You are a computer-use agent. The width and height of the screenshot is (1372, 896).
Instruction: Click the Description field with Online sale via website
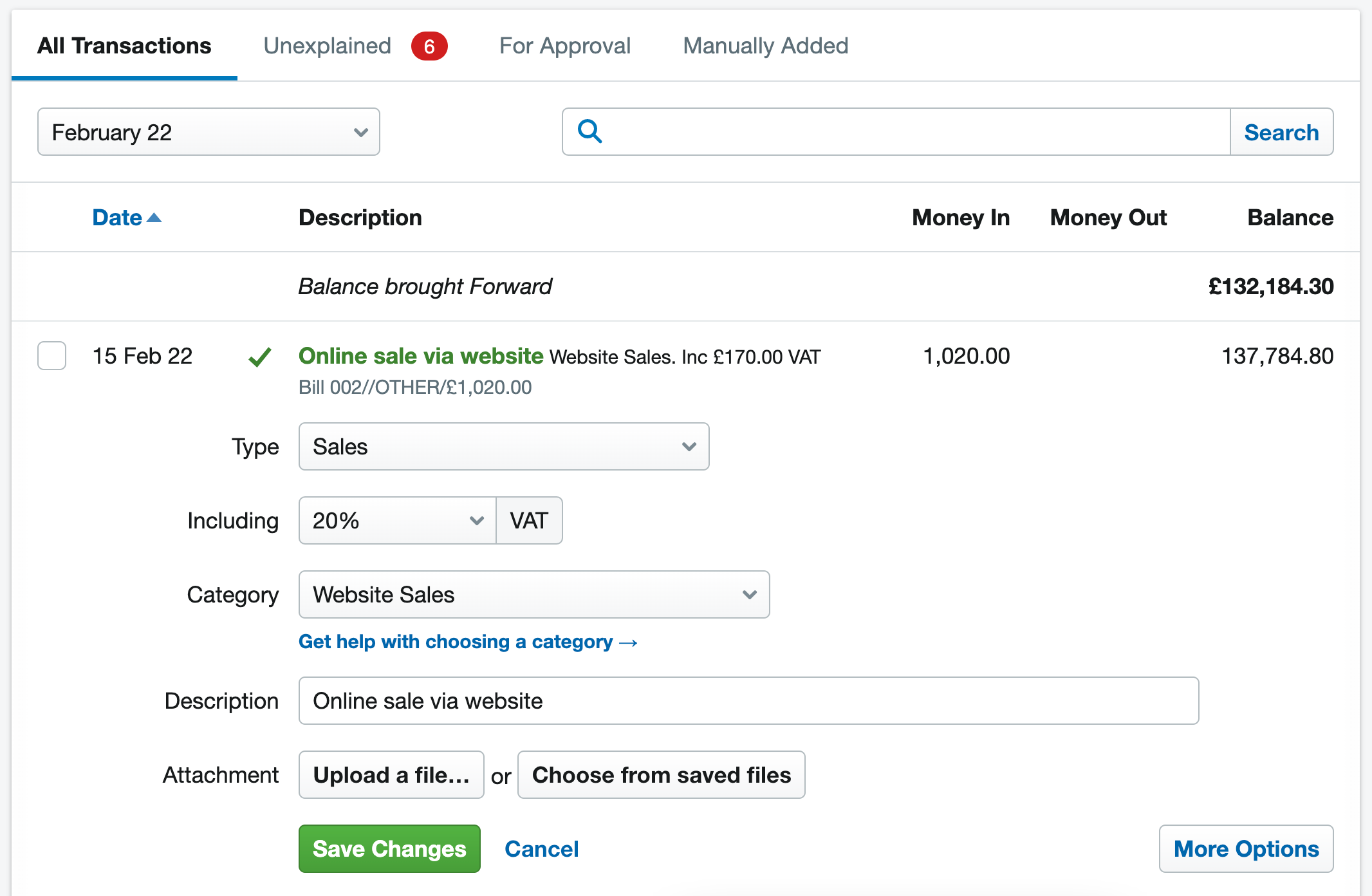click(x=748, y=701)
